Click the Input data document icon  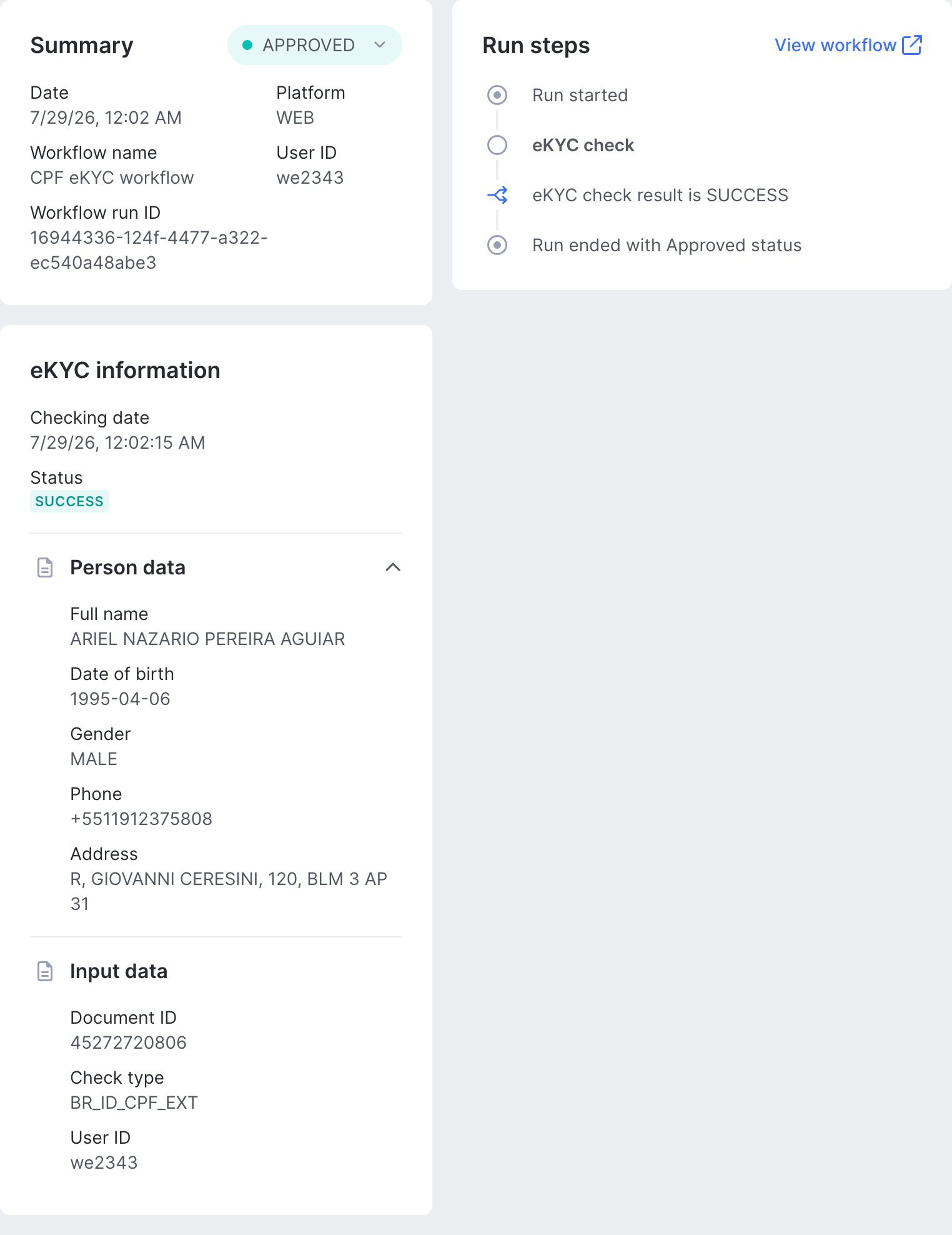(x=45, y=971)
